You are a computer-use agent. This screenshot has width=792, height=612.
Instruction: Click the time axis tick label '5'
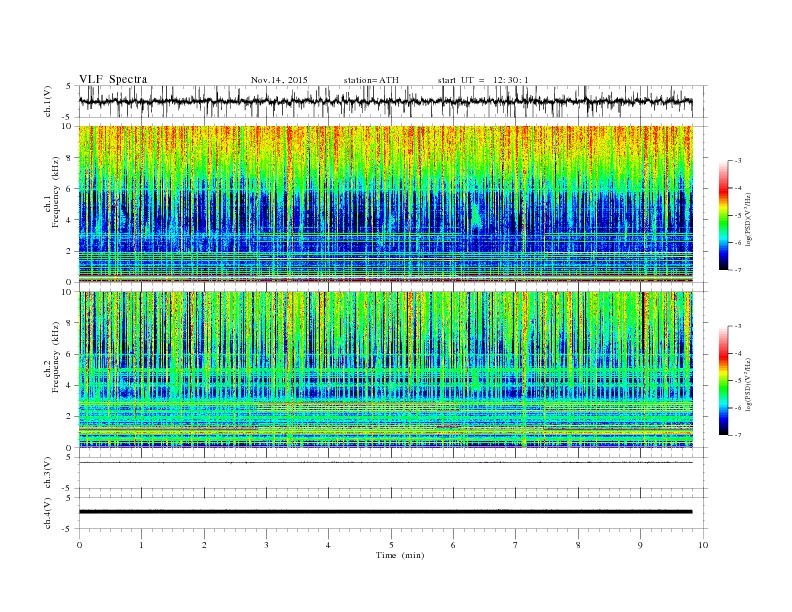point(391,545)
